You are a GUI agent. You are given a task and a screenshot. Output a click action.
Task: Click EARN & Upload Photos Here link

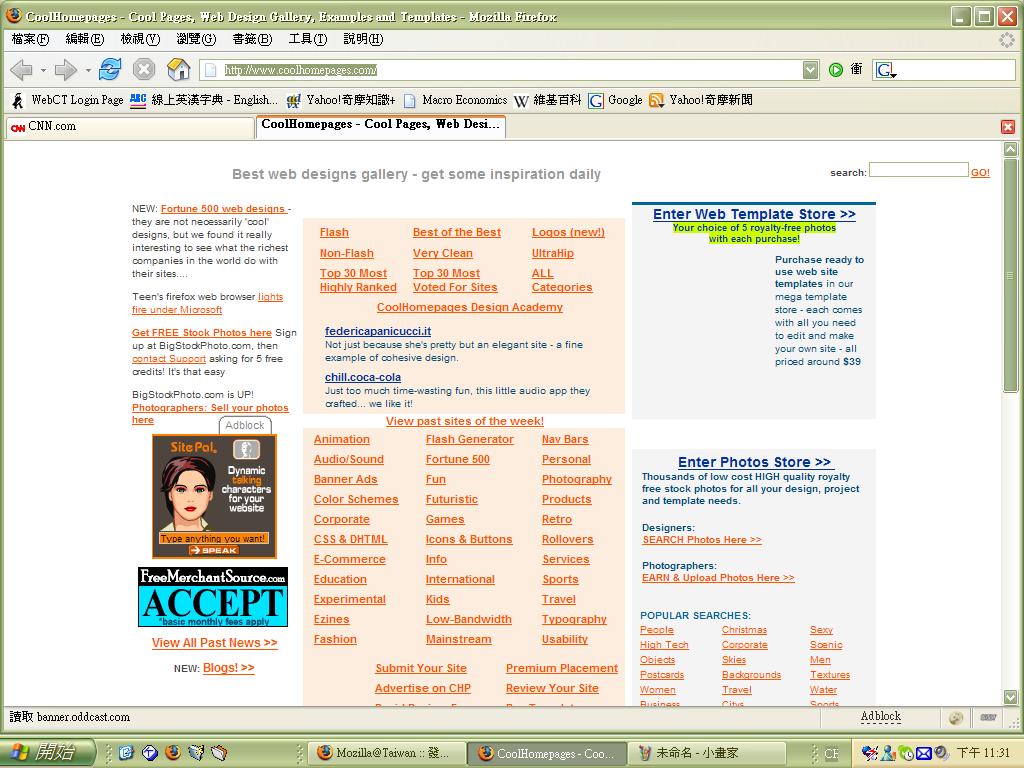pyautogui.click(x=718, y=578)
